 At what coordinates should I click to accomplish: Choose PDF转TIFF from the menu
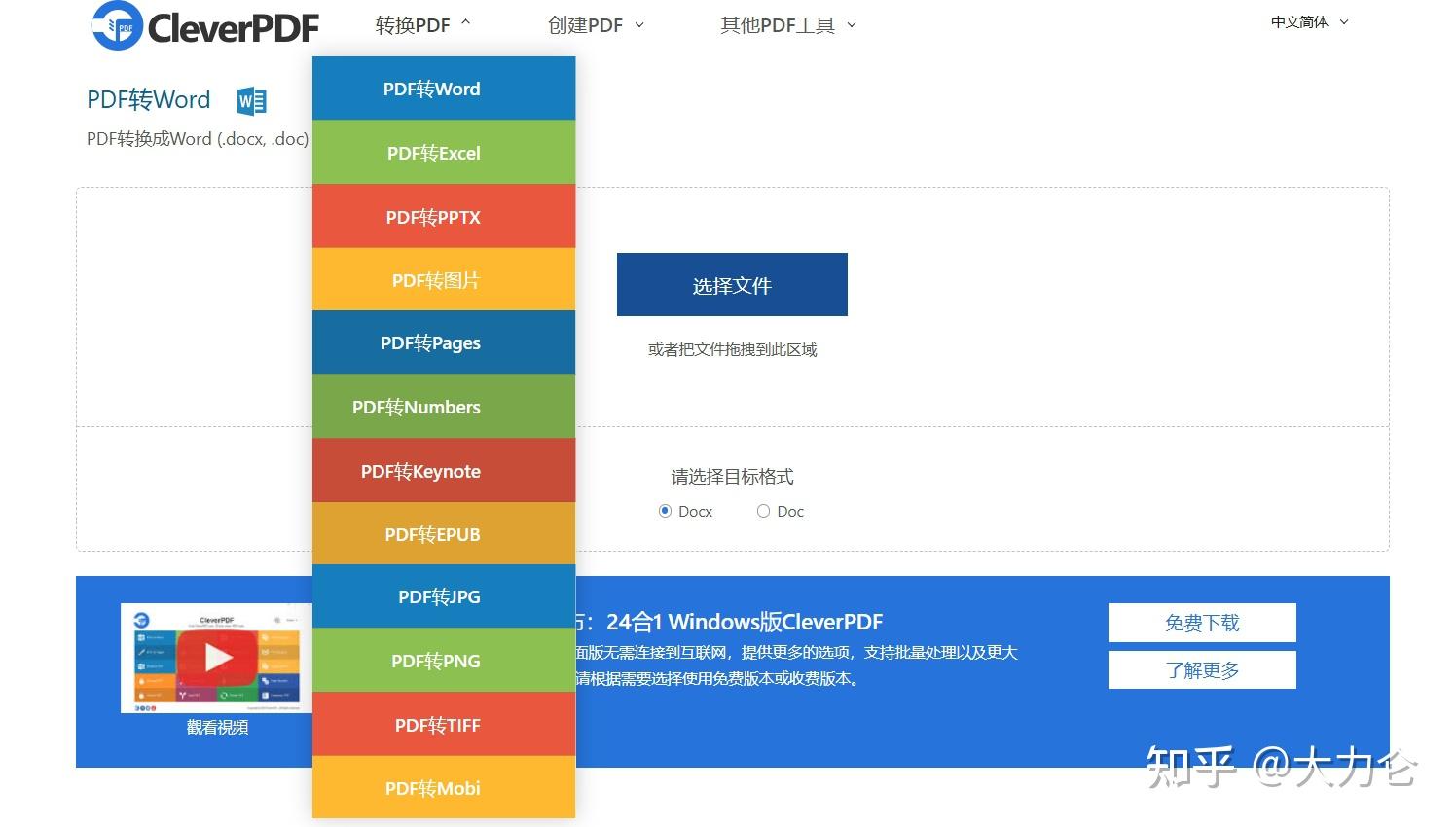(444, 725)
